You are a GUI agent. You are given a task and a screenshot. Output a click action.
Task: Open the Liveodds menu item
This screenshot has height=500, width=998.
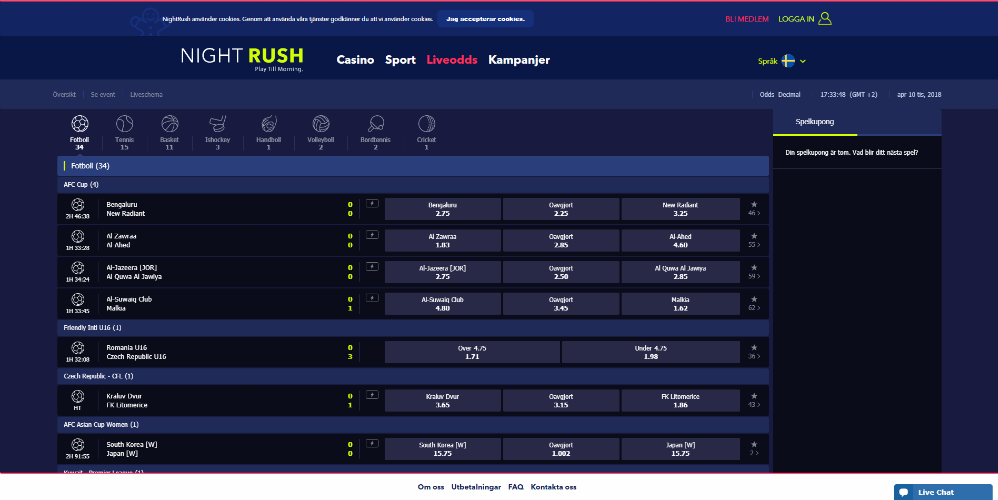pyautogui.click(x=452, y=60)
